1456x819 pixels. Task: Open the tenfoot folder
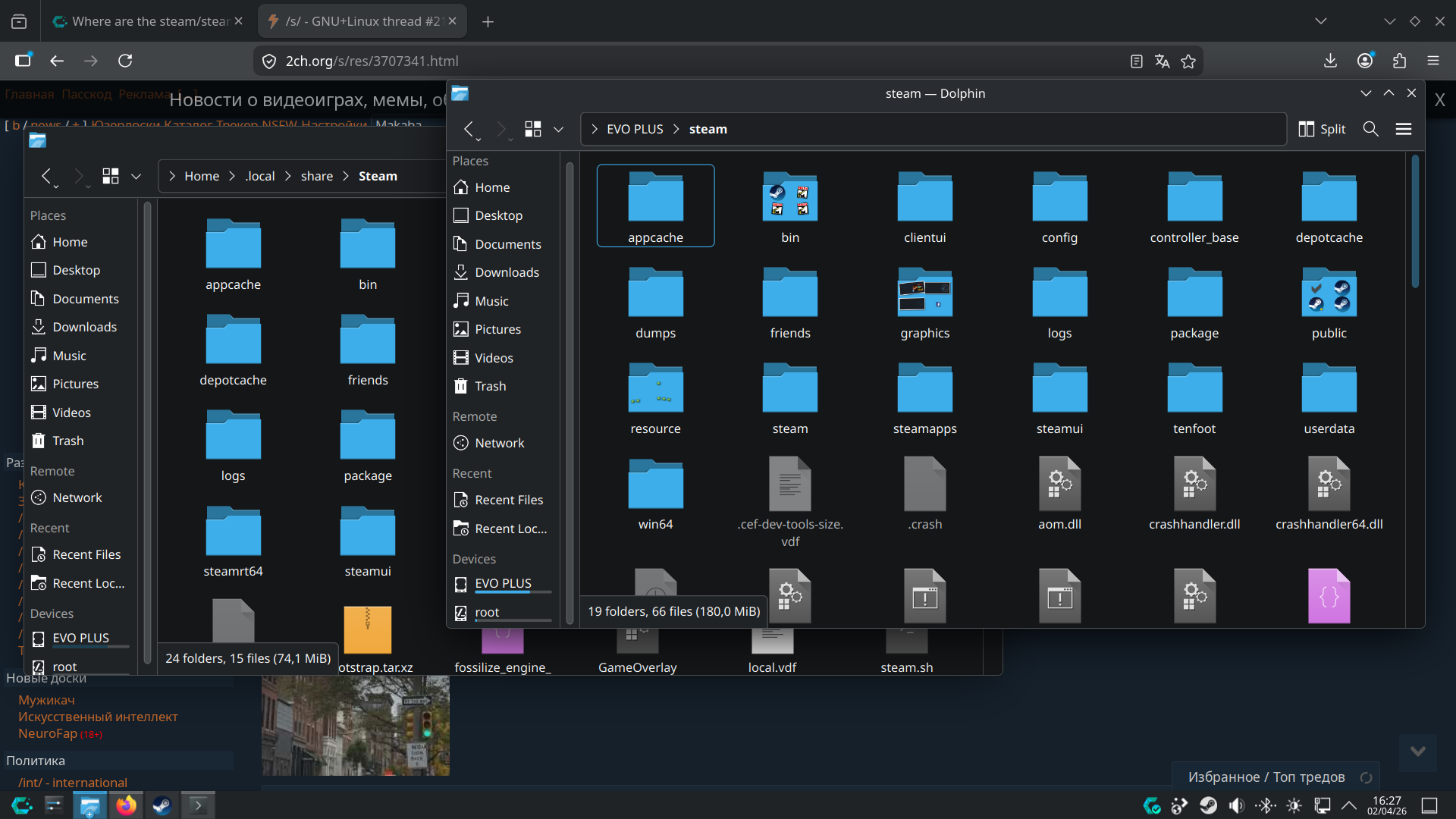click(x=1194, y=397)
